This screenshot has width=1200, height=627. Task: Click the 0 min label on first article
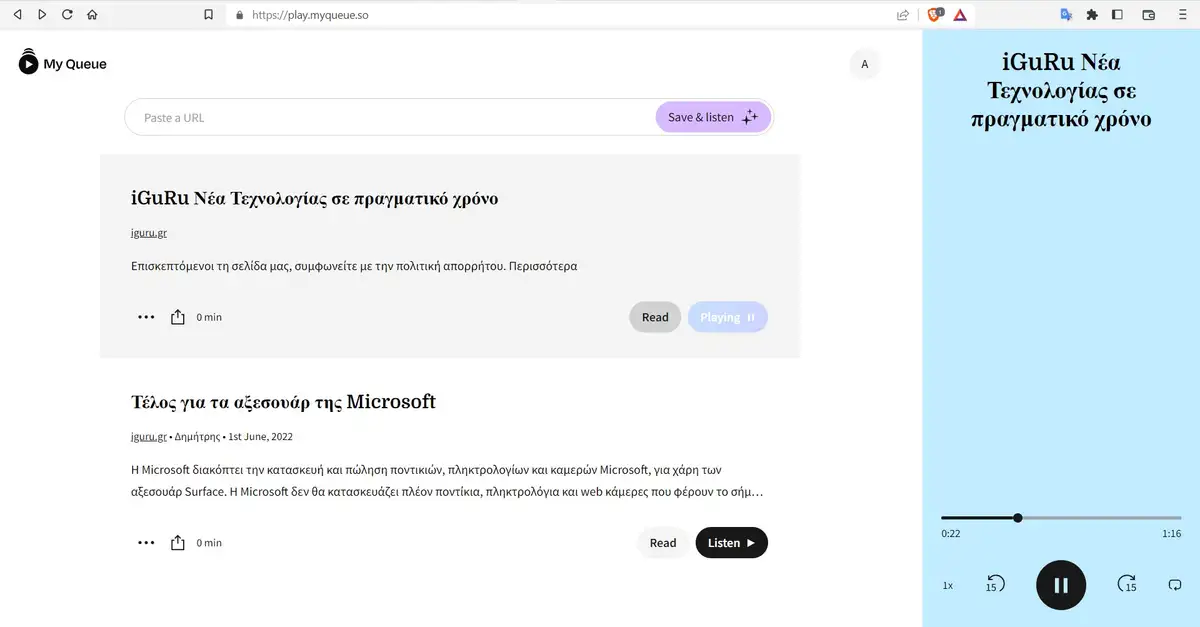pyautogui.click(x=209, y=317)
